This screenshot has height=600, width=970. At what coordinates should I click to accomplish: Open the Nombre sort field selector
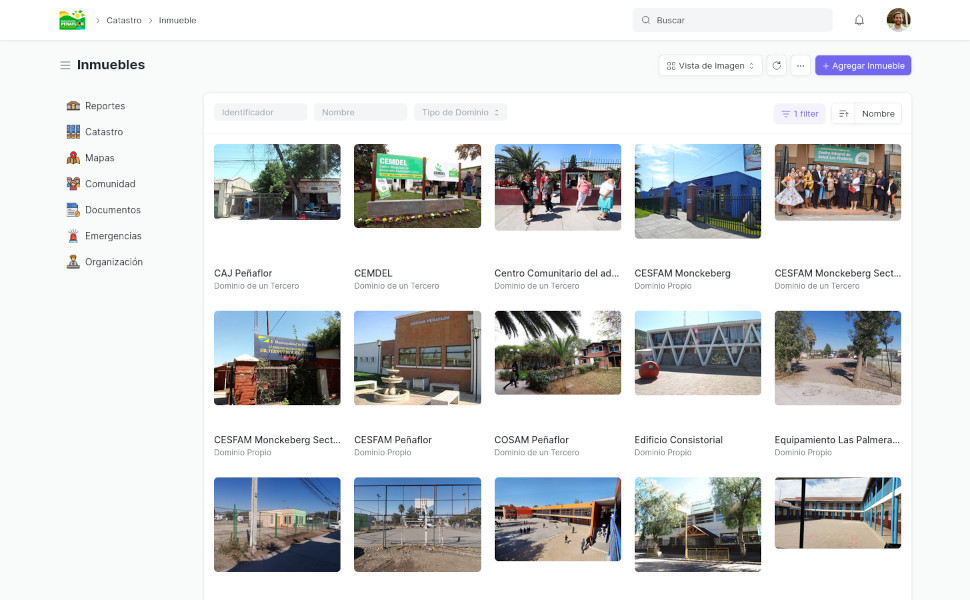(x=878, y=114)
